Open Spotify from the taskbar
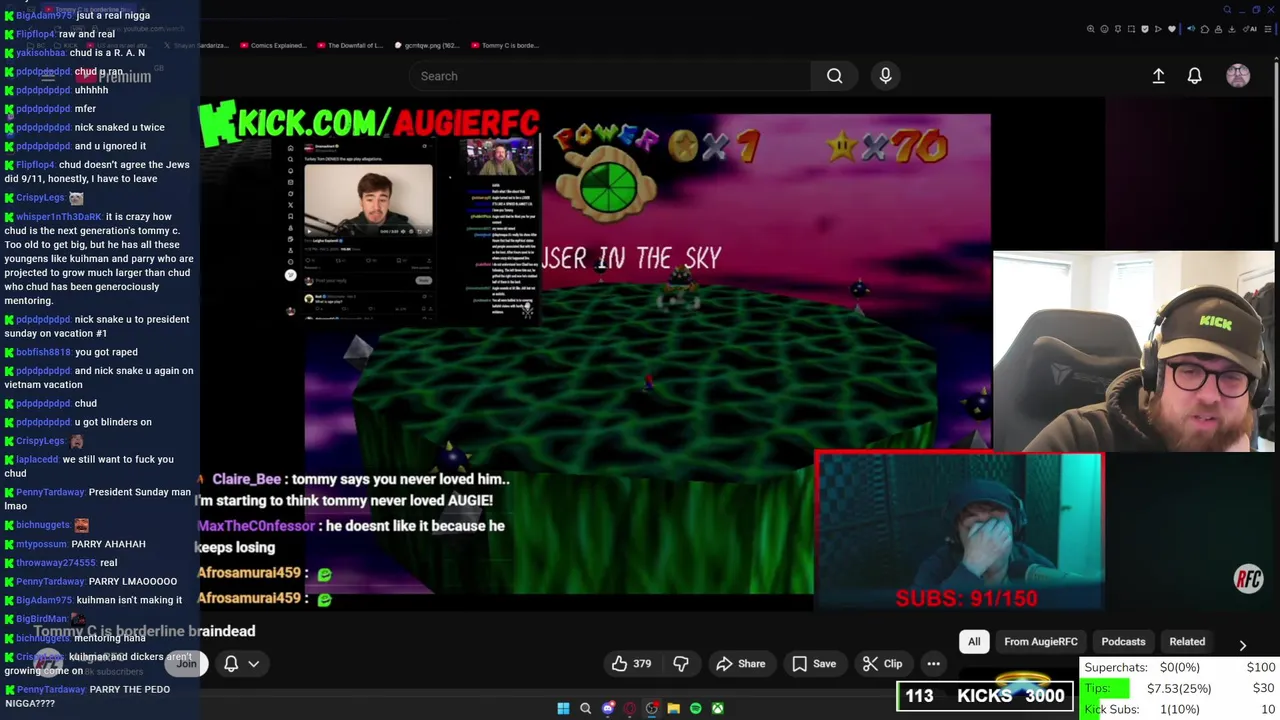Screen dimensions: 1280x720 tap(695, 709)
